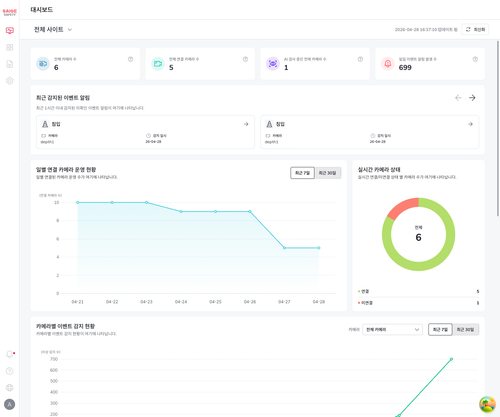Show help tooltip on the 699 alarms card
The height and width of the screenshot is (417, 500).
(x=475, y=59)
